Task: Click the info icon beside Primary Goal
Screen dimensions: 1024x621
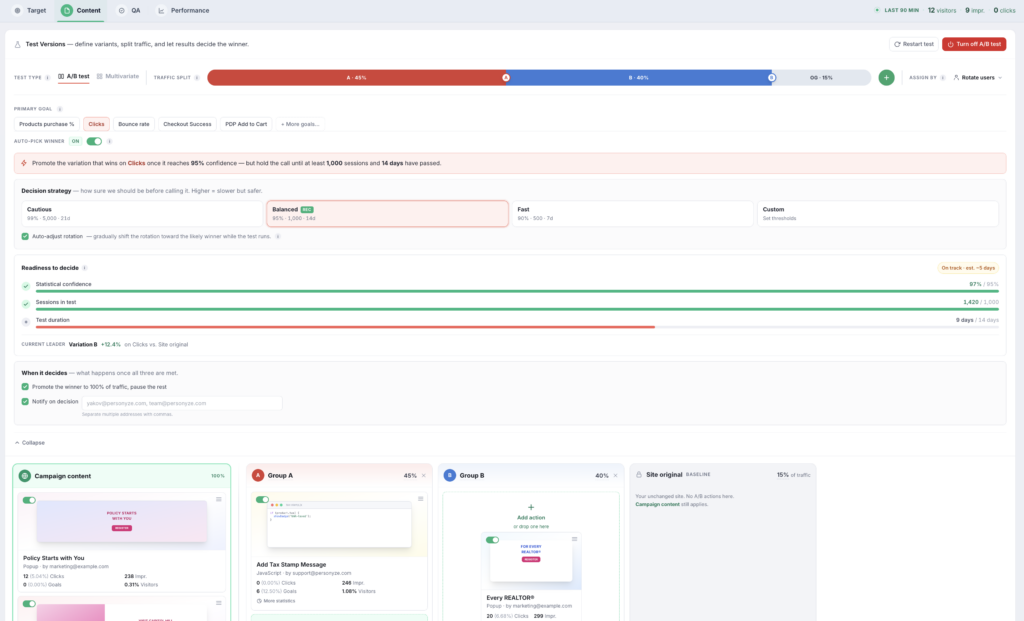Action: pos(59,109)
